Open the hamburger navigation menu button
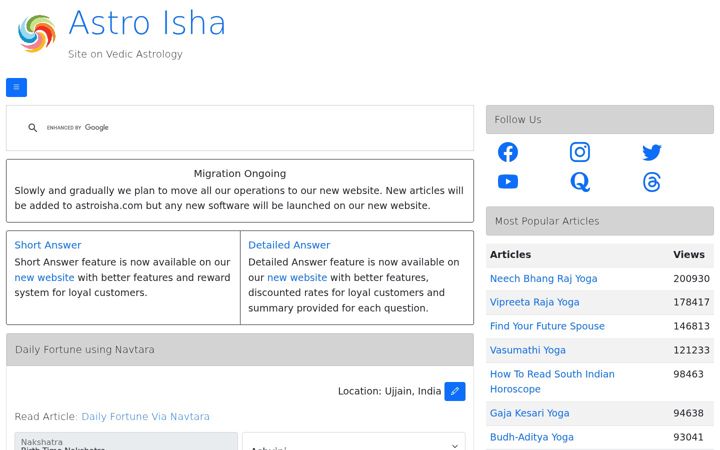This screenshot has width=720, height=450. 17,87
